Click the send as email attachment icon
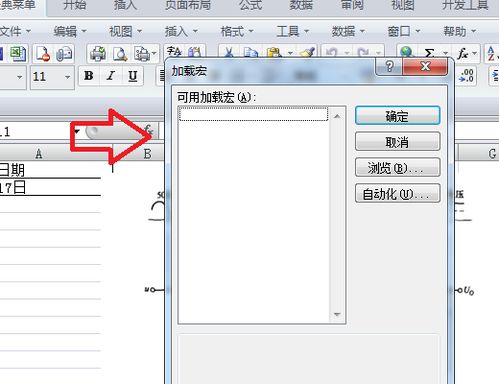This screenshot has width=499, height=384. pos(64,54)
